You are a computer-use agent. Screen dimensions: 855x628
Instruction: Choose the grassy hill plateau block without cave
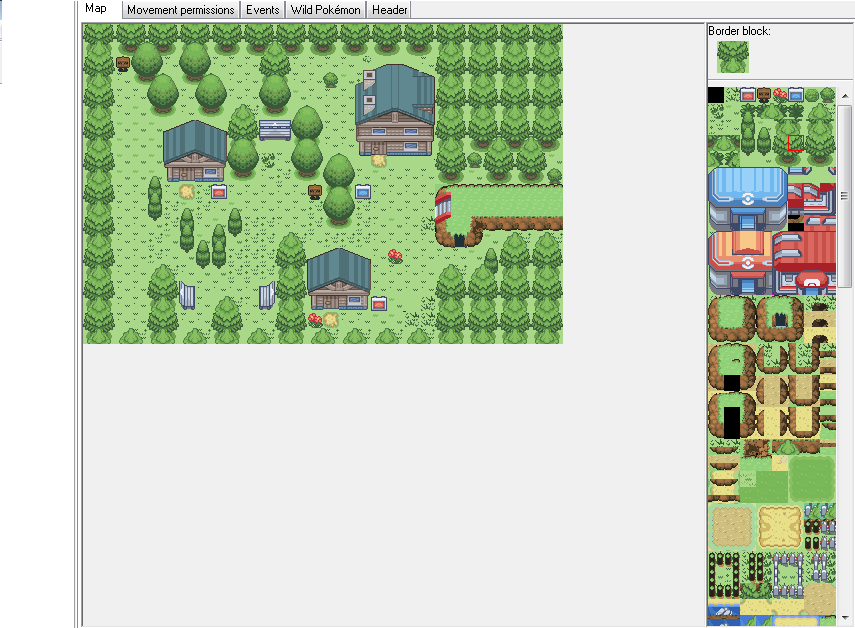tap(732, 319)
